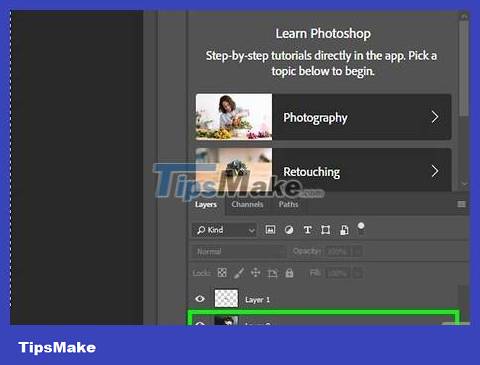This screenshot has height=365, width=480.
Task: Filter for smart objects icon
Action: tap(344, 230)
